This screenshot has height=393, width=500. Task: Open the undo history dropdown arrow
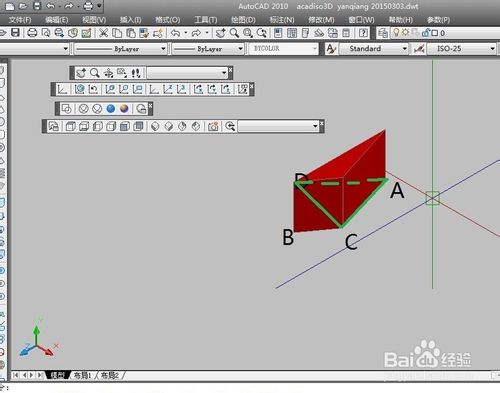pos(186,33)
